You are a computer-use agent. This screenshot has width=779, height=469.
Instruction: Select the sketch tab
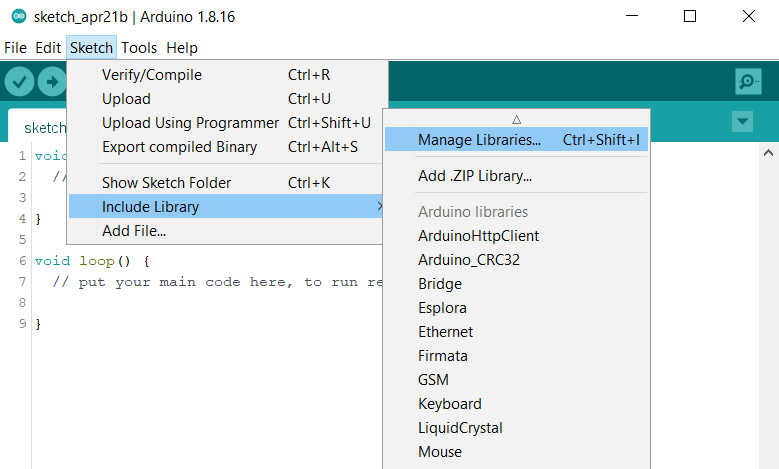38,127
